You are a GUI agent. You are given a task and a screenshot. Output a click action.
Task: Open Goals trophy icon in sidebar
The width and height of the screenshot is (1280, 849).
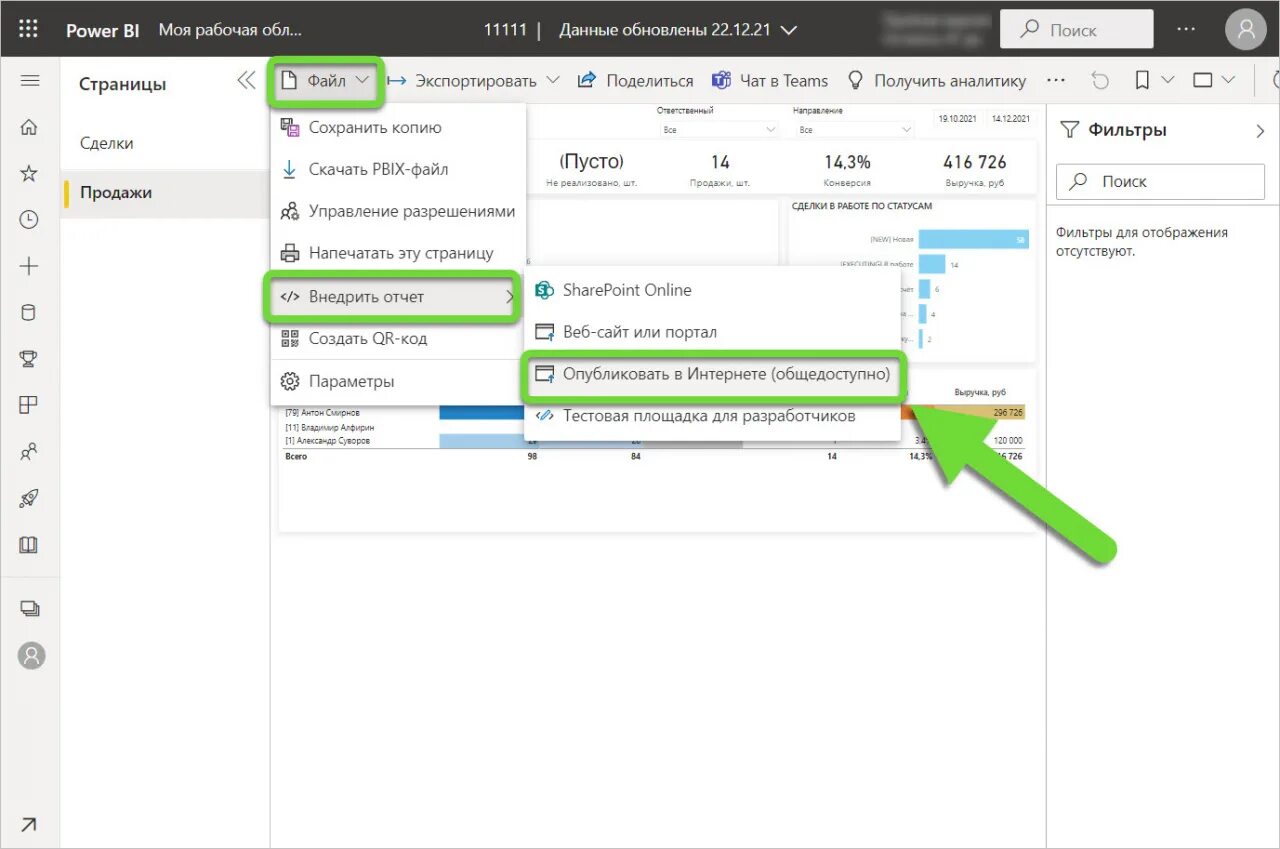(x=29, y=358)
